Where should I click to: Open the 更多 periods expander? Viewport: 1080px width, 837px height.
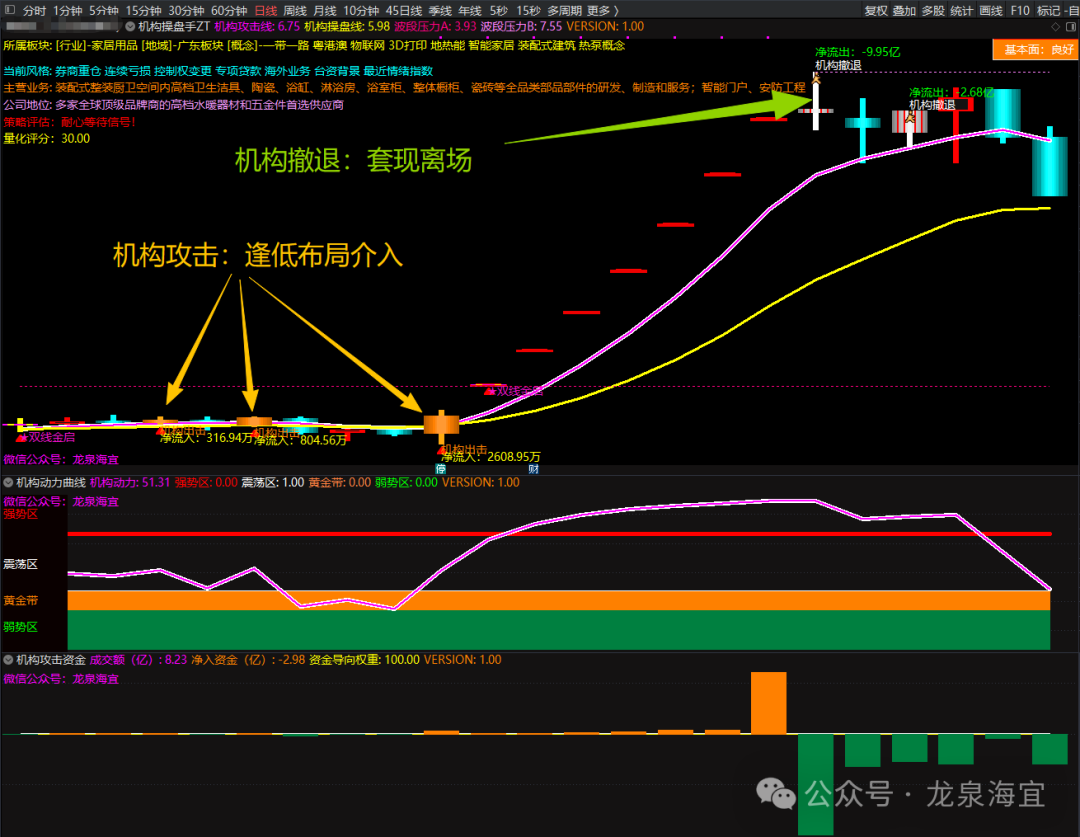point(603,10)
